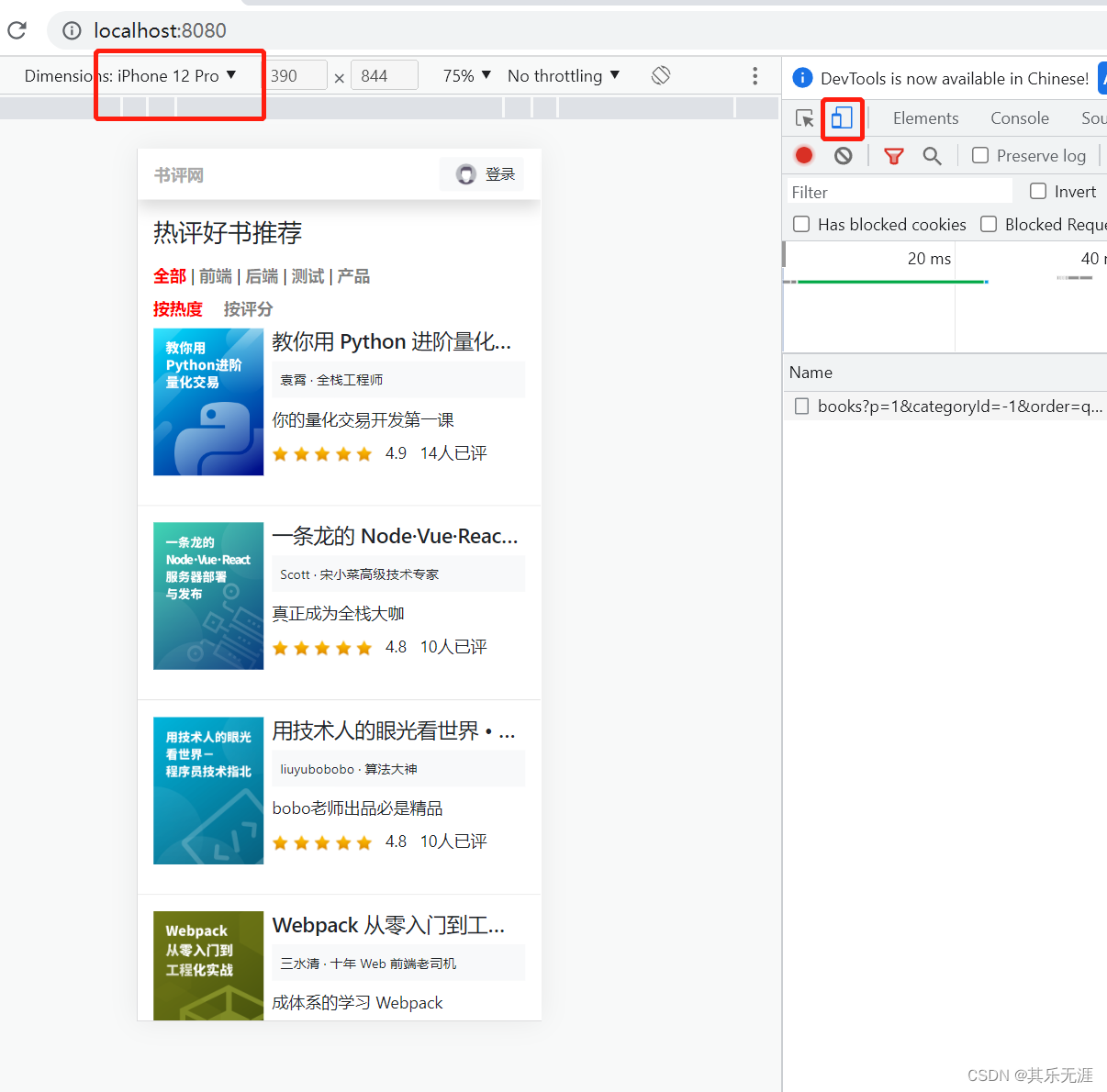The width and height of the screenshot is (1107, 1092).
Task: Select the inspect element cursor tool
Action: pyautogui.click(x=805, y=118)
